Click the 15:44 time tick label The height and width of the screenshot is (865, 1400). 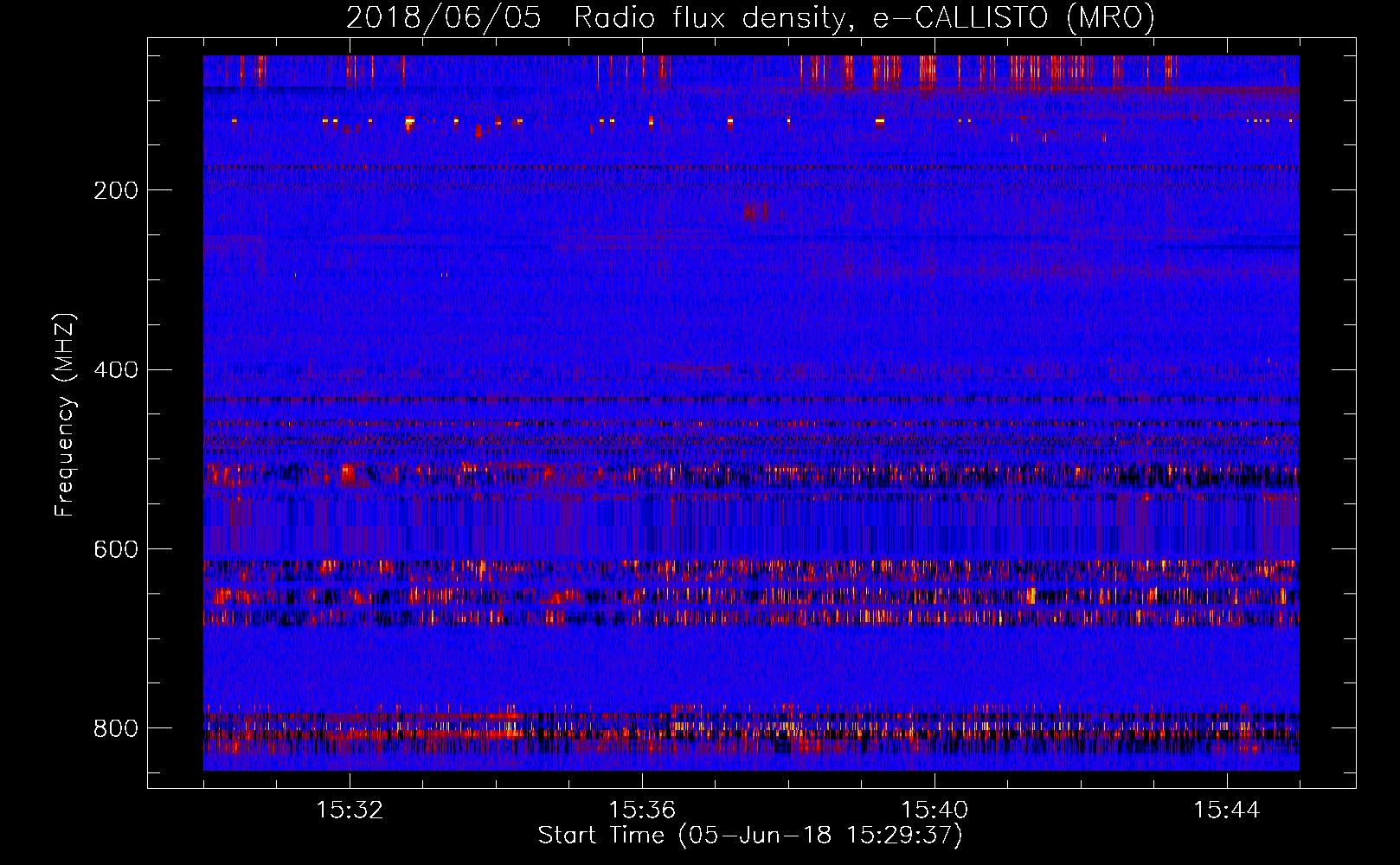coord(1227,811)
